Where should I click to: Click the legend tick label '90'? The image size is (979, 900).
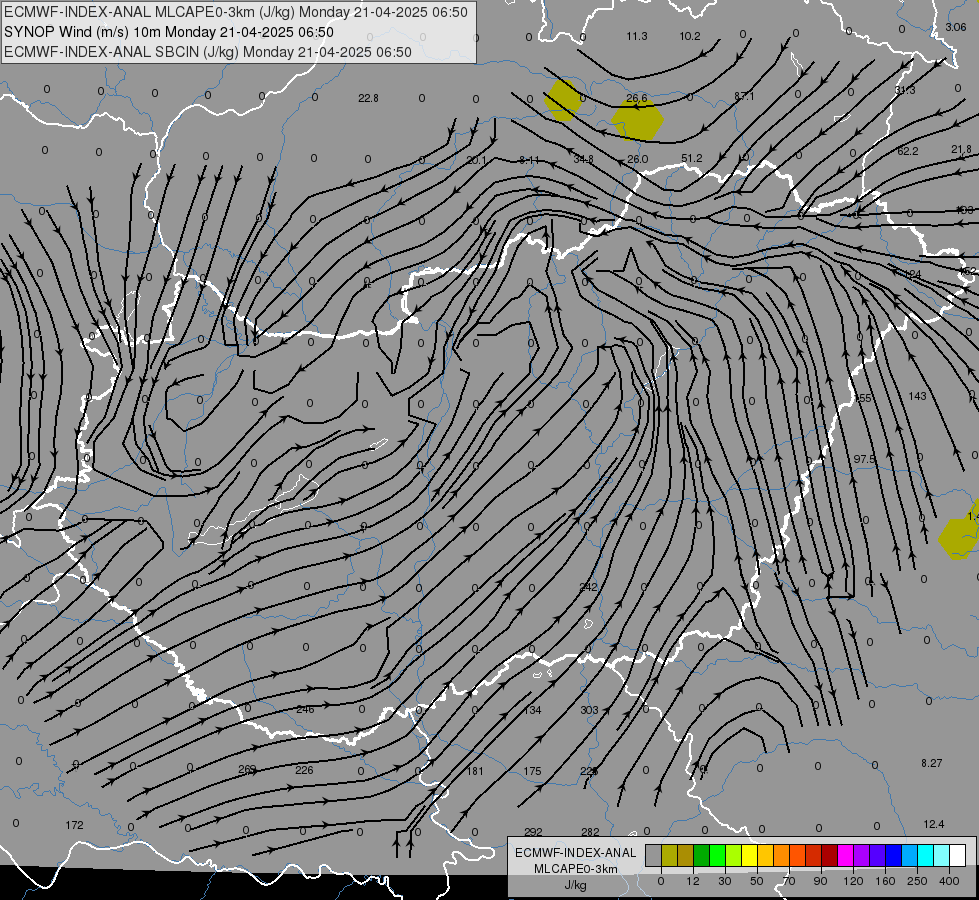click(820, 881)
